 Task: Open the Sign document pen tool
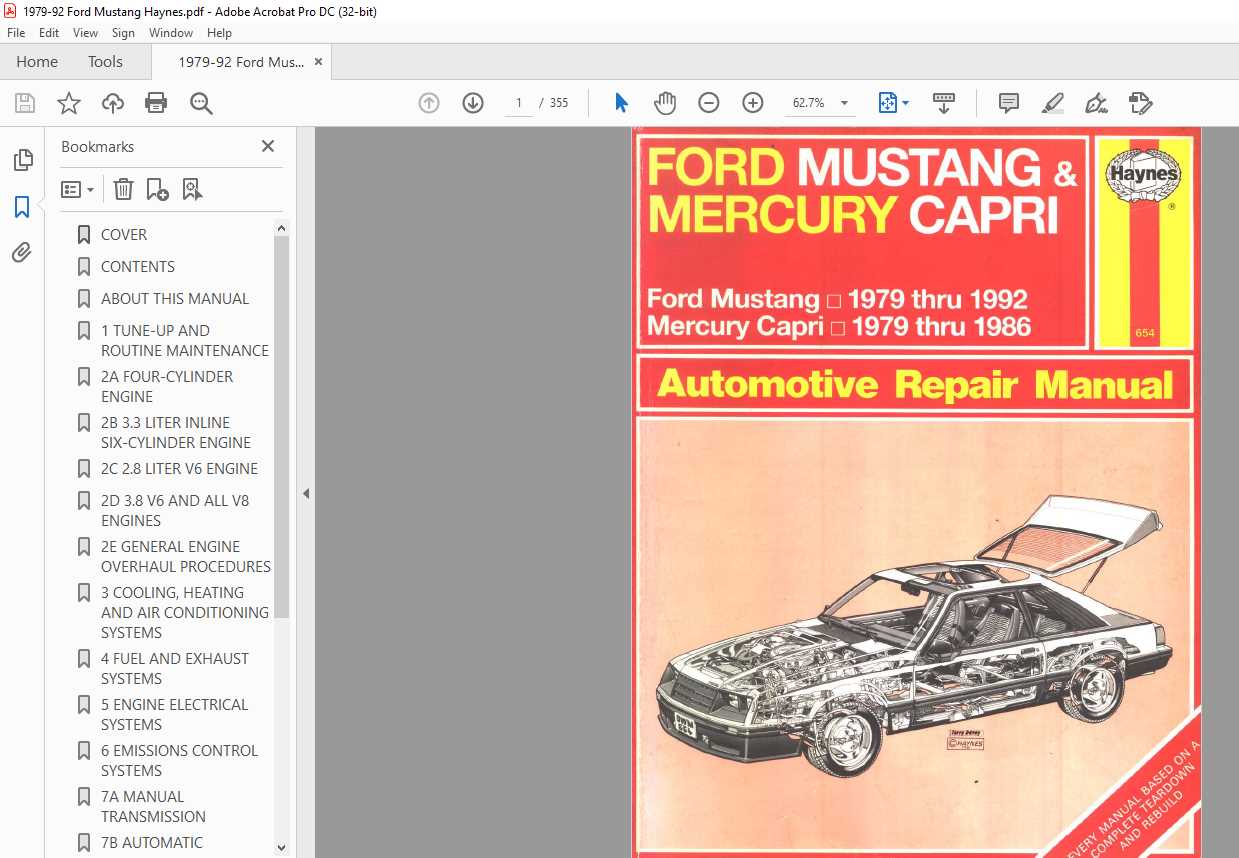1096,103
